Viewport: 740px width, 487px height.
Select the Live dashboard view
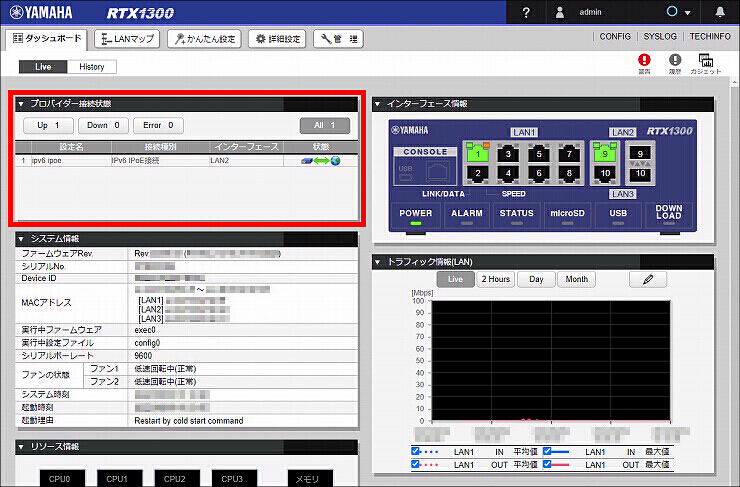pyautogui.click(x=43, y=67)
